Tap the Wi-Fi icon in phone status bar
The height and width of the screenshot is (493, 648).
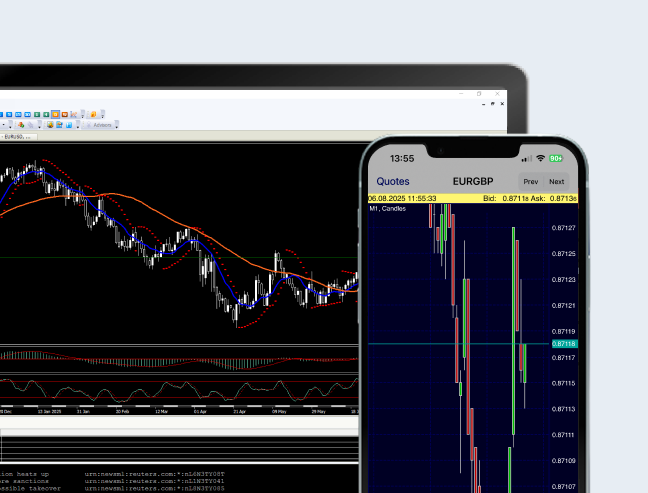pyautogui.click(x=540, y=158)
